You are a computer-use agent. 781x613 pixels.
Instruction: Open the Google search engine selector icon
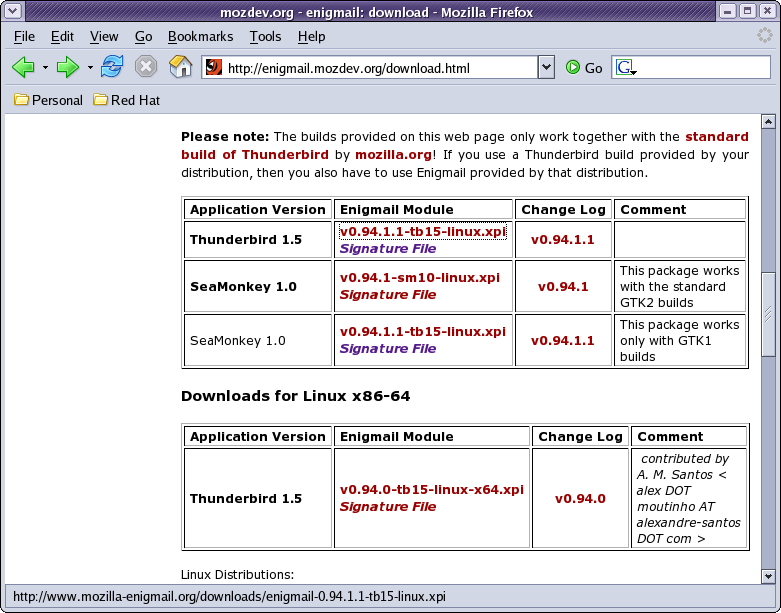point(626,67)
